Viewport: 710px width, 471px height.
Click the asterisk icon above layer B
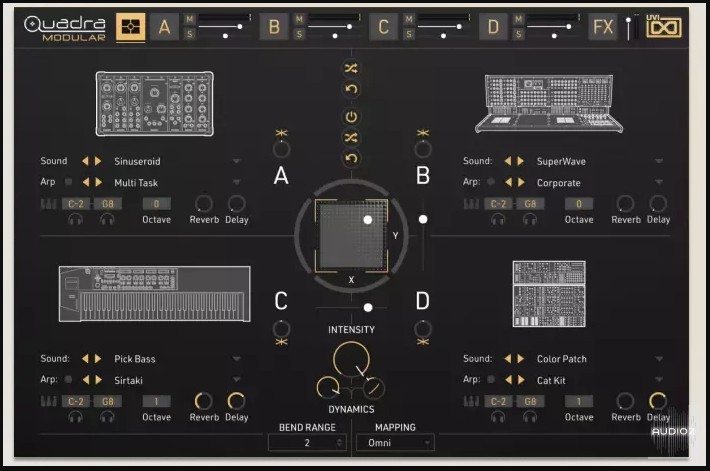pyautogui.click(x=423, y=133)
